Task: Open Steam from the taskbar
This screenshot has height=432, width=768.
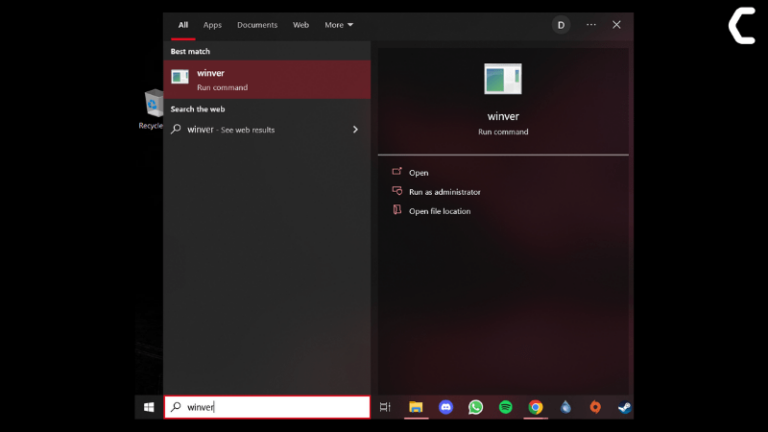Action: click(624, 407)
